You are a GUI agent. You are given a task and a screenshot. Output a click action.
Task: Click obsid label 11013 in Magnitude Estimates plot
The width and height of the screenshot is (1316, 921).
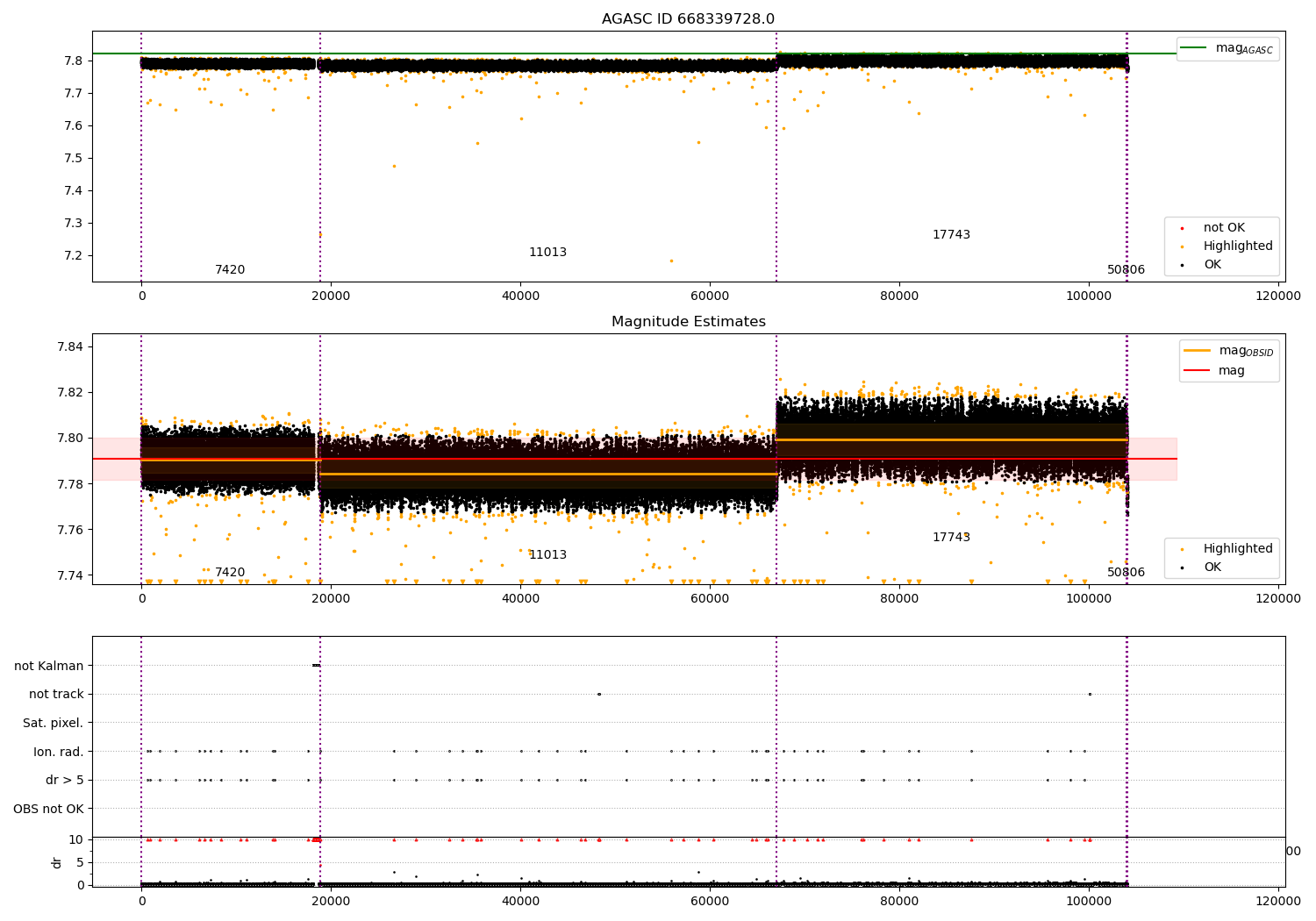tap(547, 555)
